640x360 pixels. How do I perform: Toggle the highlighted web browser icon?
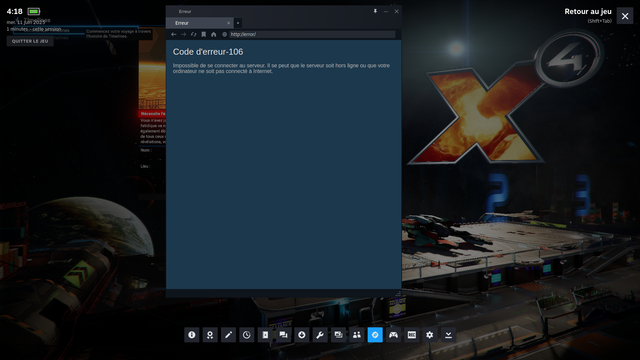tap(375, 335)
